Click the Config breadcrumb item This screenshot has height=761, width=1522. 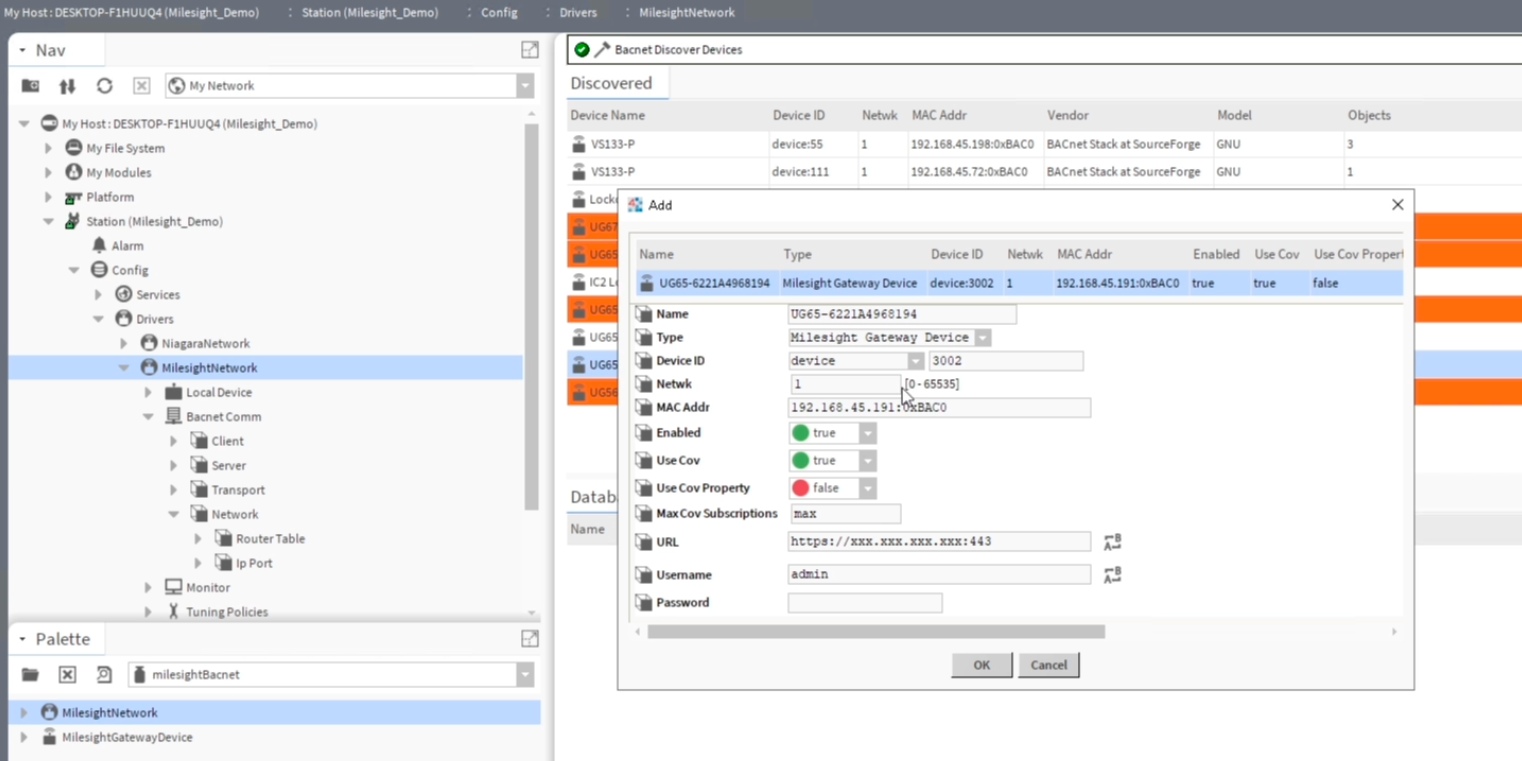pos(499,12)
